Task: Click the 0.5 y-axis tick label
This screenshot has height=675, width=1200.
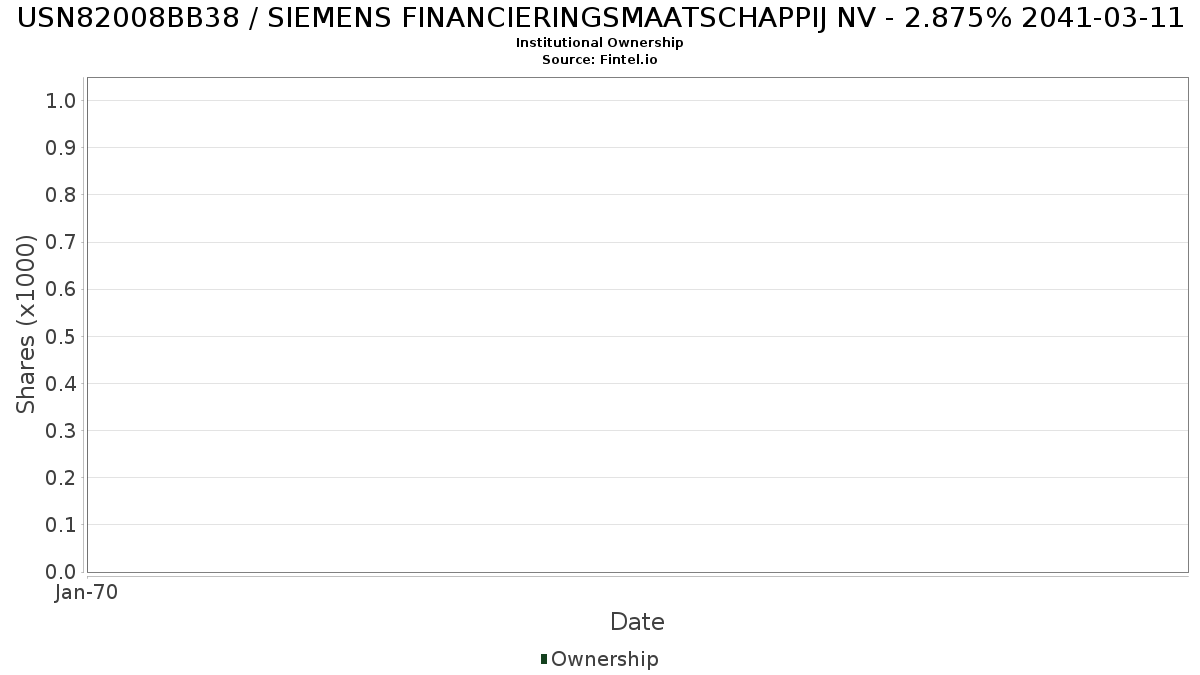Action: [61, 336]
